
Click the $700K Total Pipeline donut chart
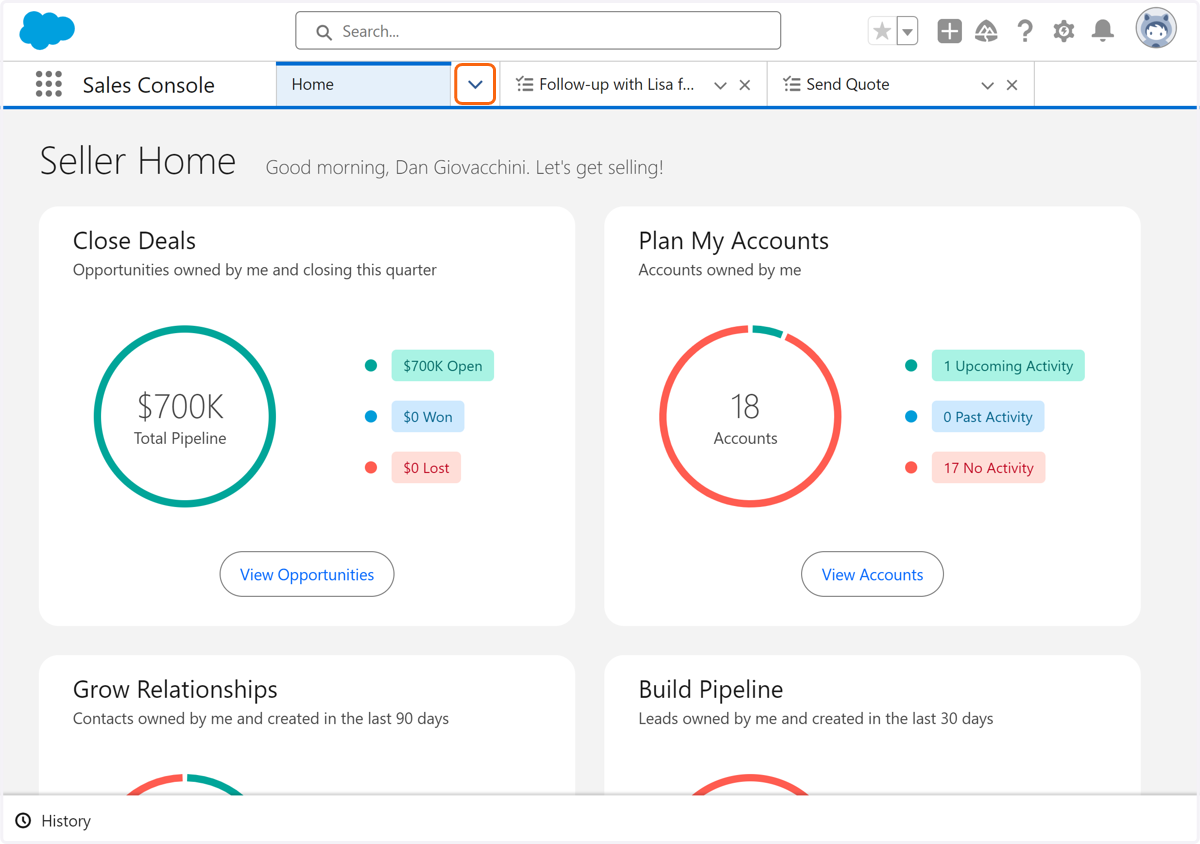point(185,416)
